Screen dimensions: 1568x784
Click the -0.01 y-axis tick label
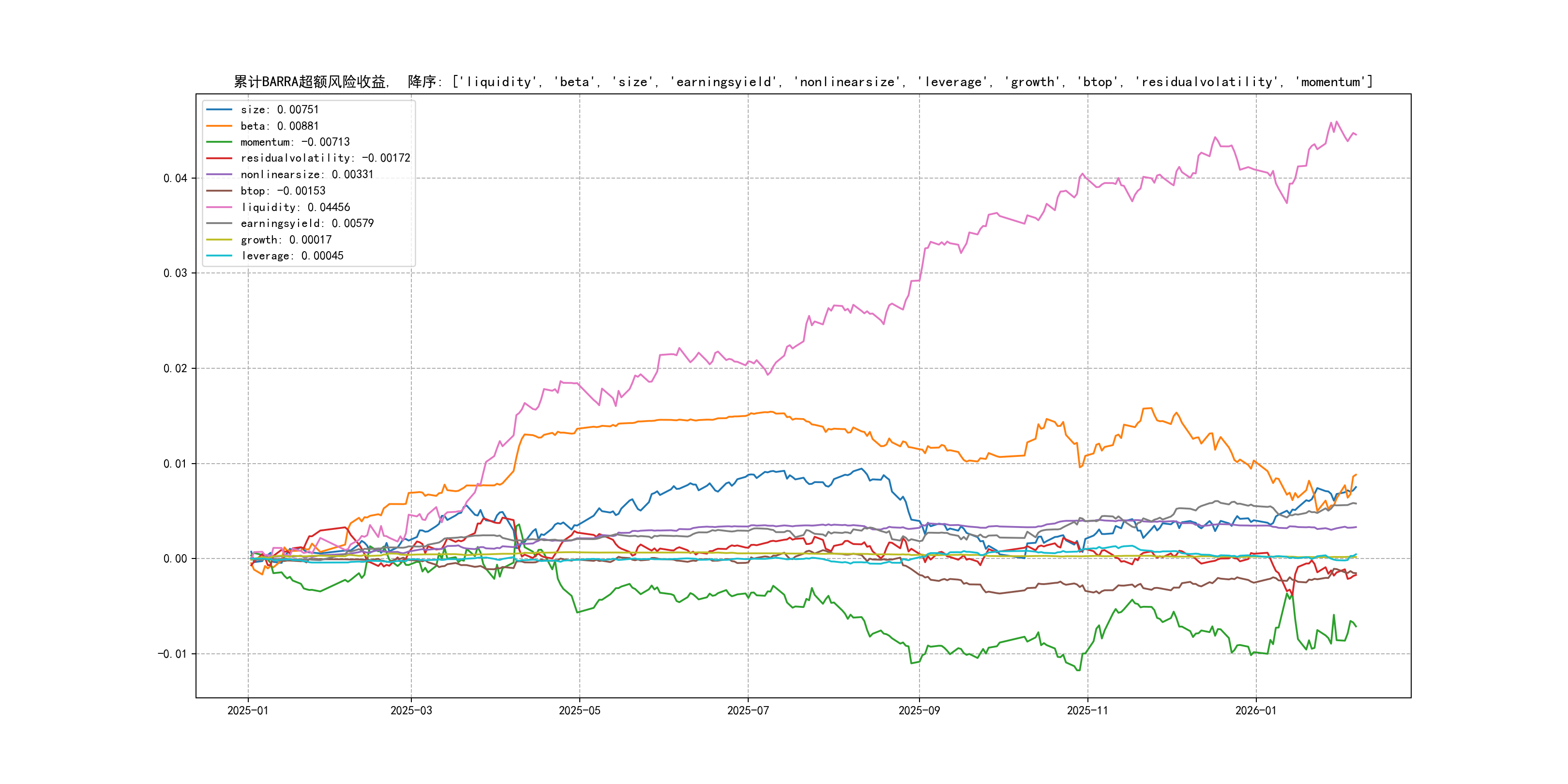click(172, 654)
